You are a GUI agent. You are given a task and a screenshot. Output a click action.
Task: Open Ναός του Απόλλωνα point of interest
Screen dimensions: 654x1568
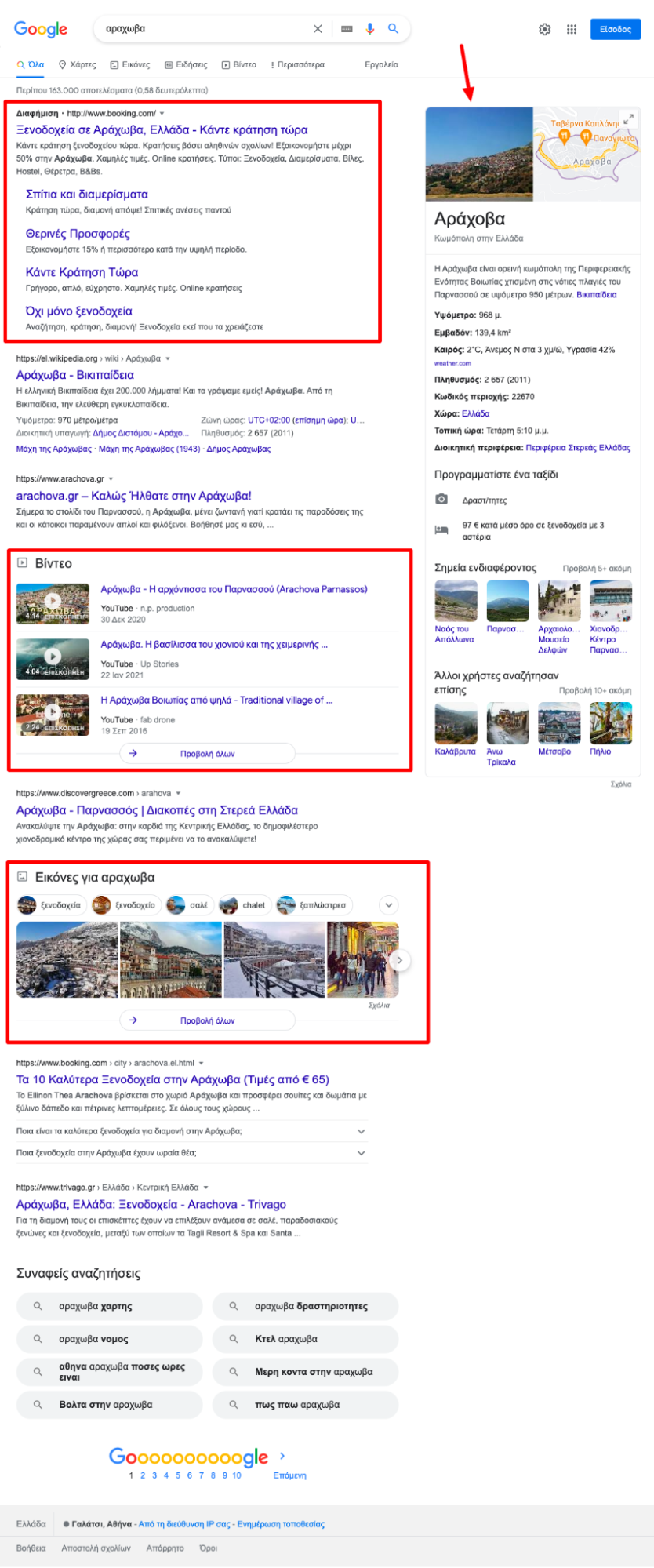pyautogui.click(x=456, y=612)
